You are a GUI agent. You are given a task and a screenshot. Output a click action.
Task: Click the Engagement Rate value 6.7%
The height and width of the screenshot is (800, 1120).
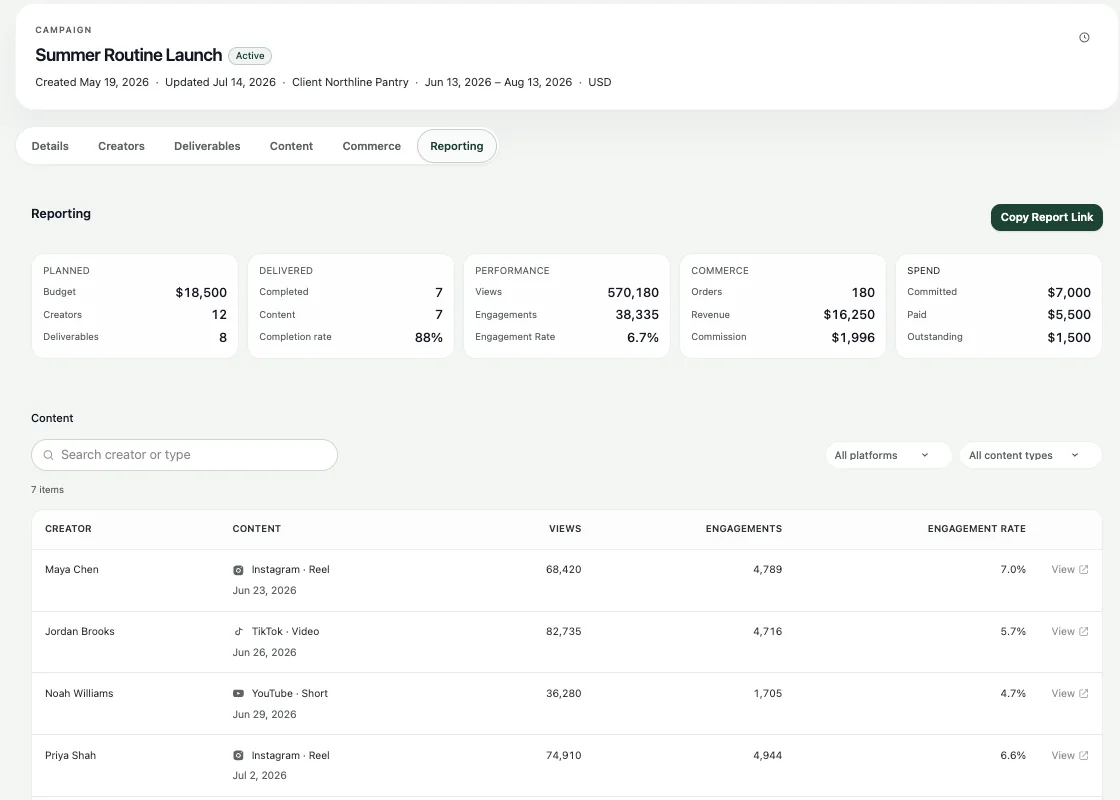(x=643, y=337)
